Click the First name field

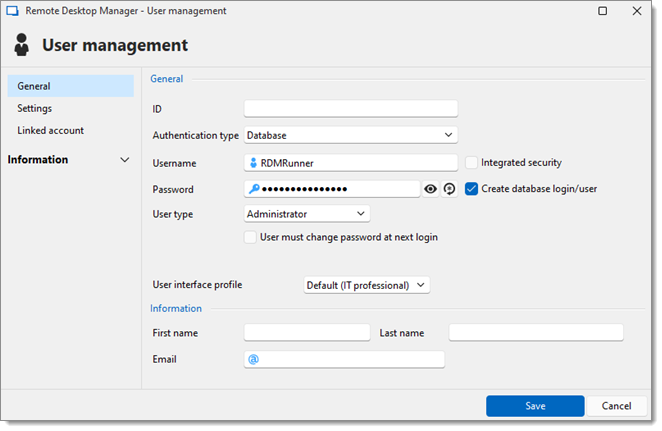[307, 333]
